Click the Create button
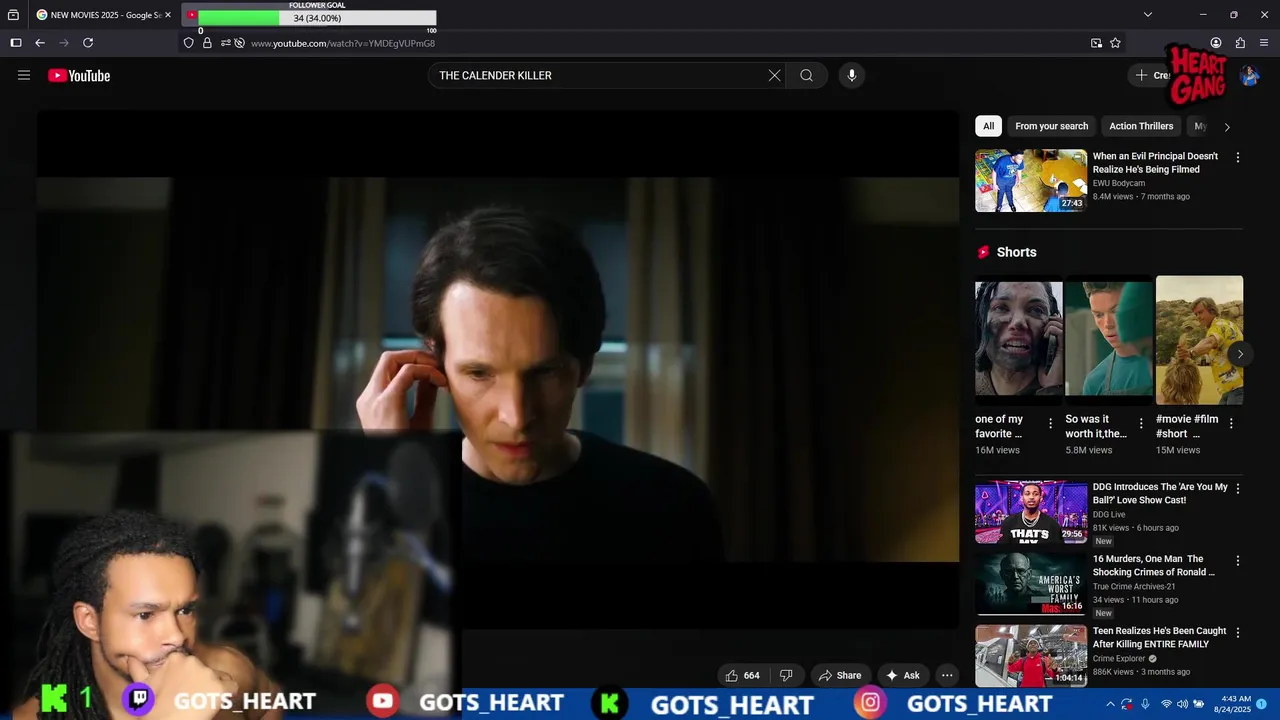 click(1152, 75)
